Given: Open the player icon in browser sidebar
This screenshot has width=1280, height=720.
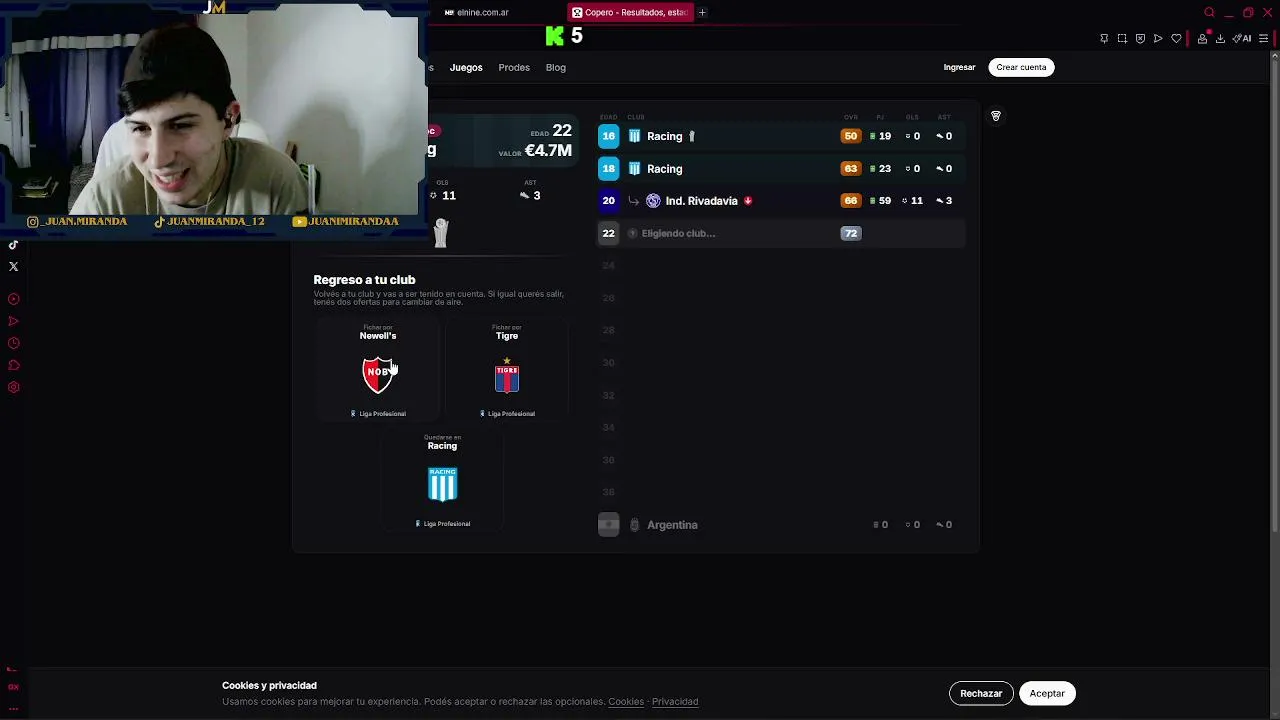Looking at the screenshot, I should point(14,299).
